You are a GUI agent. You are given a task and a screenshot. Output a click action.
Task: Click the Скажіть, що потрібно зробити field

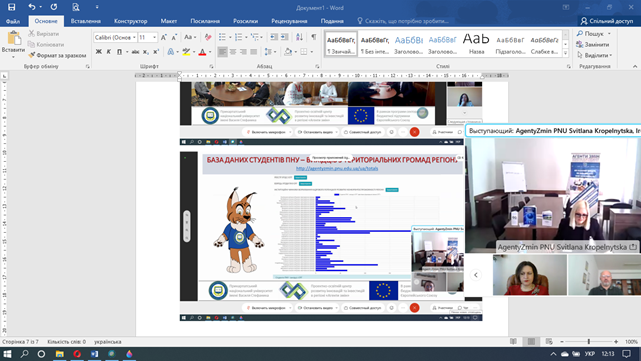coord(403,21)
